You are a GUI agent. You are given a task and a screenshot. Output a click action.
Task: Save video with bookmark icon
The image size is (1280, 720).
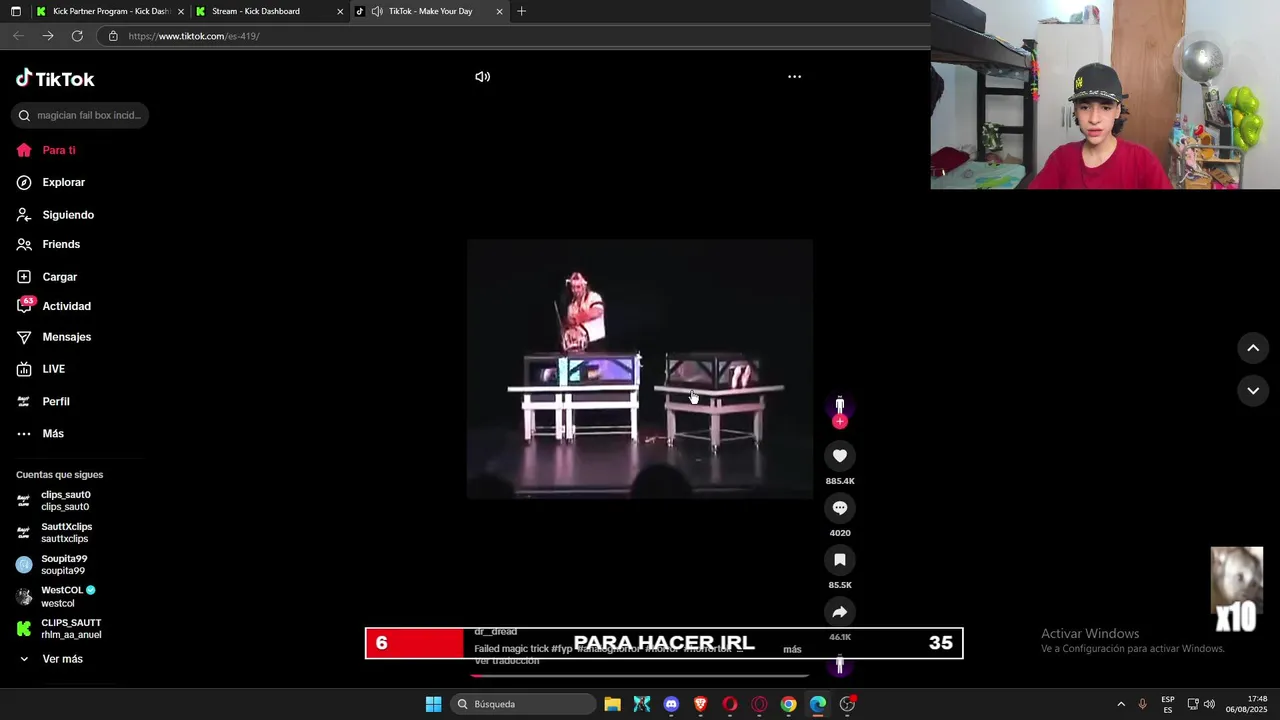point(840,560)
